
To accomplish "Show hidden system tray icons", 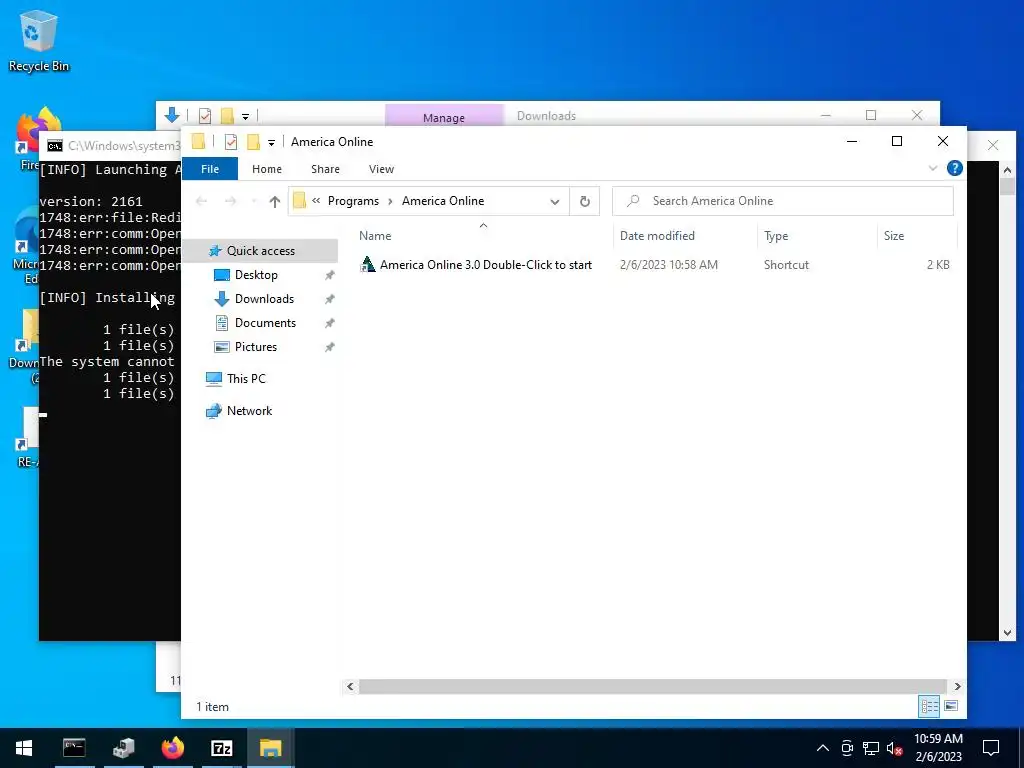I will pos(823,748).
